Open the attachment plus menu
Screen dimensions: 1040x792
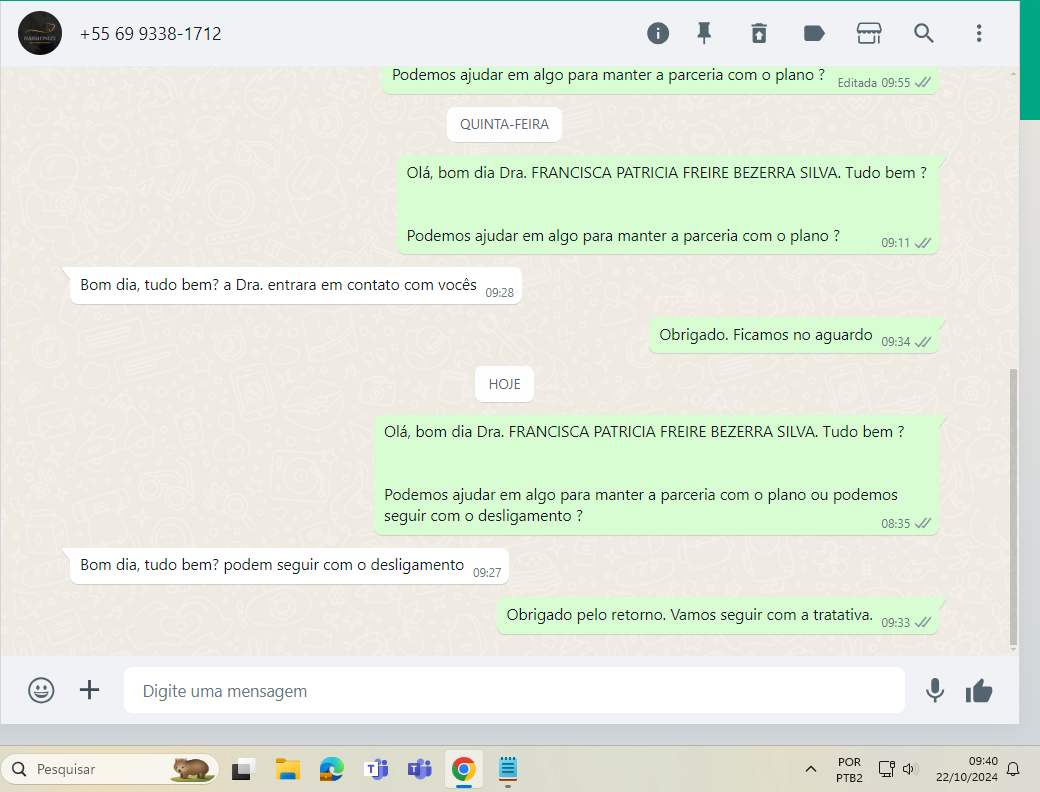coord(90,690)
